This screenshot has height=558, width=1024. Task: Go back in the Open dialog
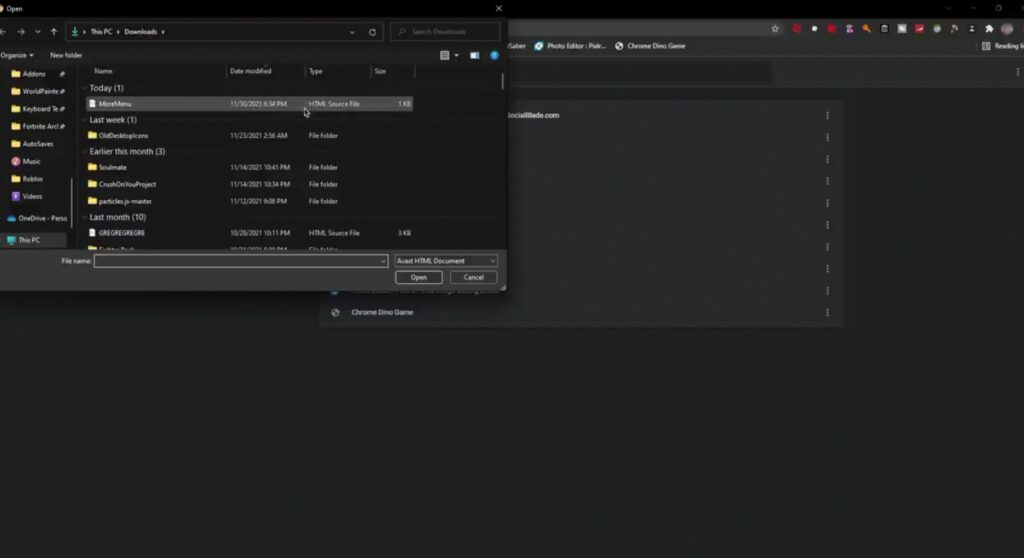tap(4, 31)
